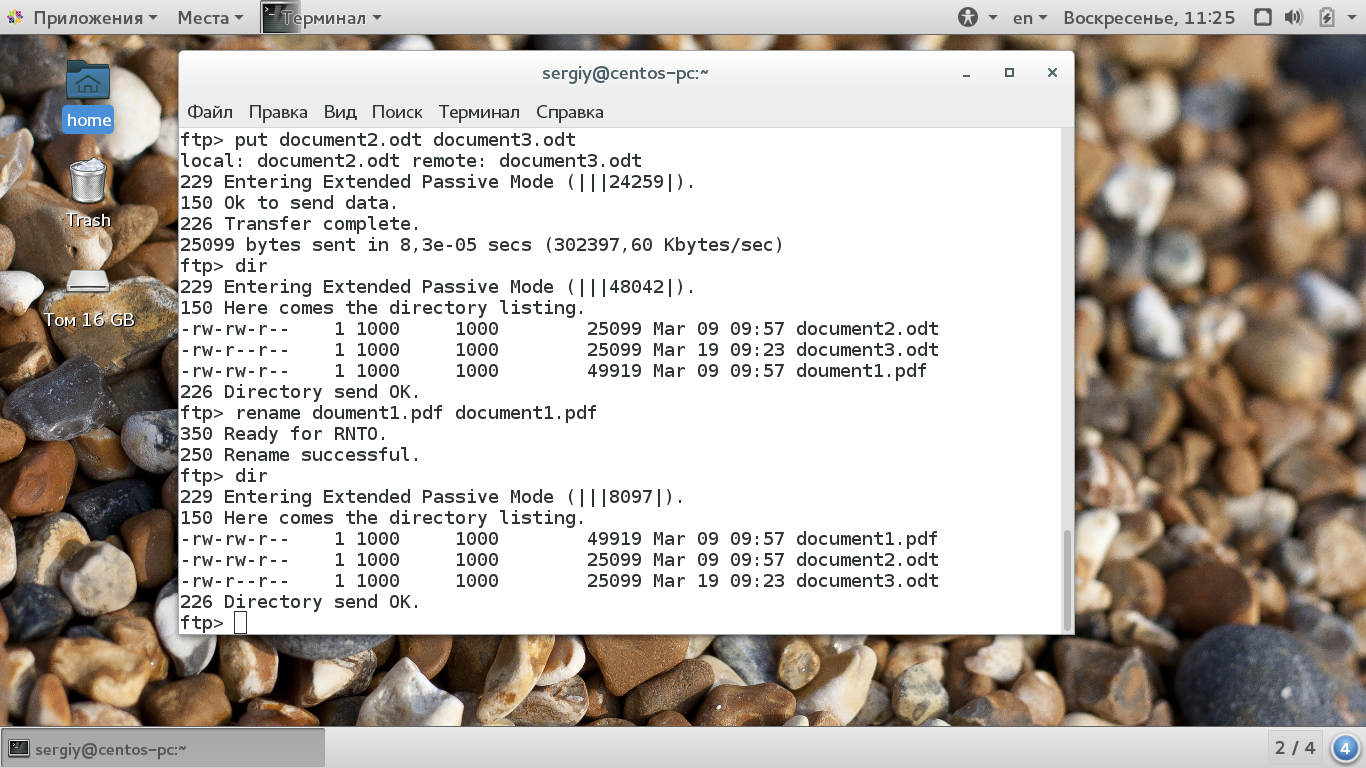
Task: Click the window list icon in top panel
Action: [x=1262, y=17]
